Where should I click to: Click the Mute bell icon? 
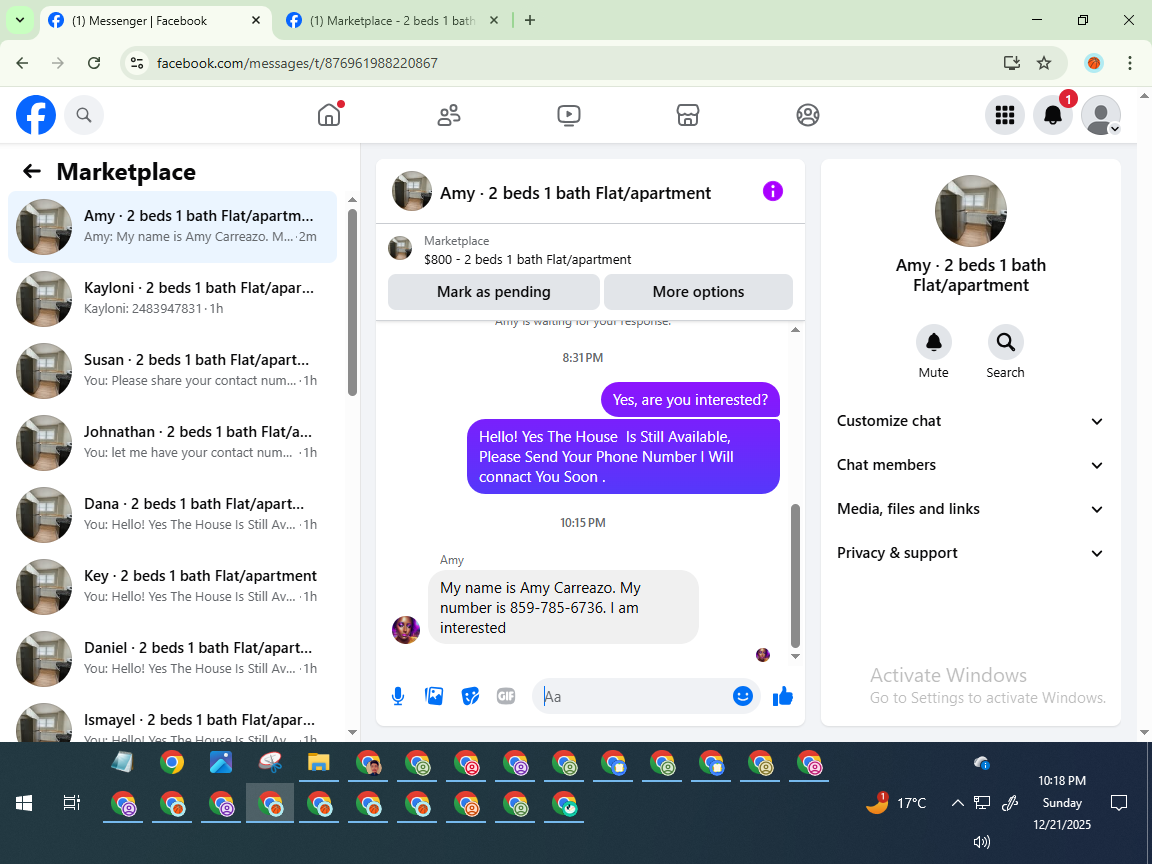(933, 342)
